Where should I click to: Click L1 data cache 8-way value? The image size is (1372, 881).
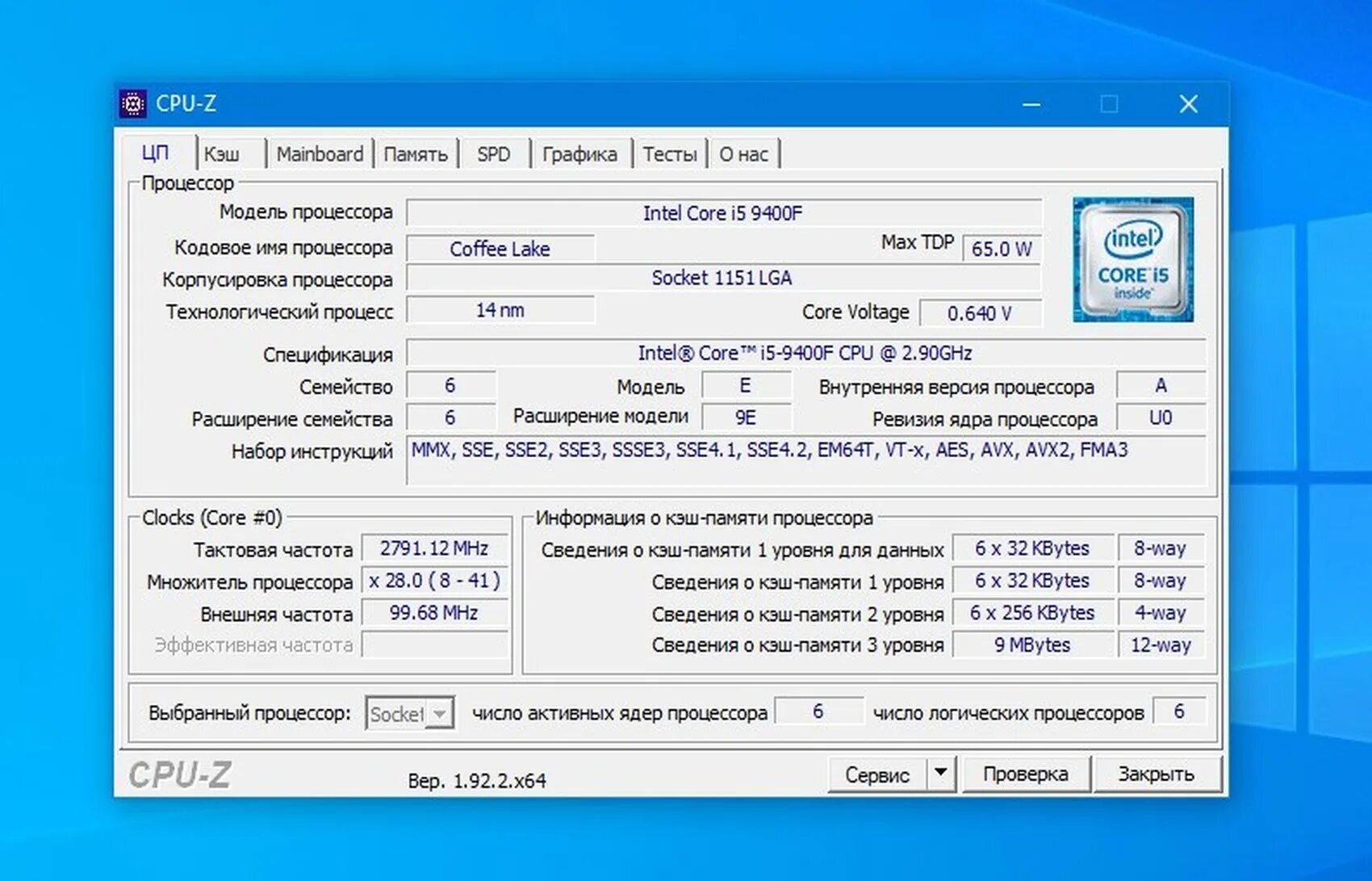1161,548
